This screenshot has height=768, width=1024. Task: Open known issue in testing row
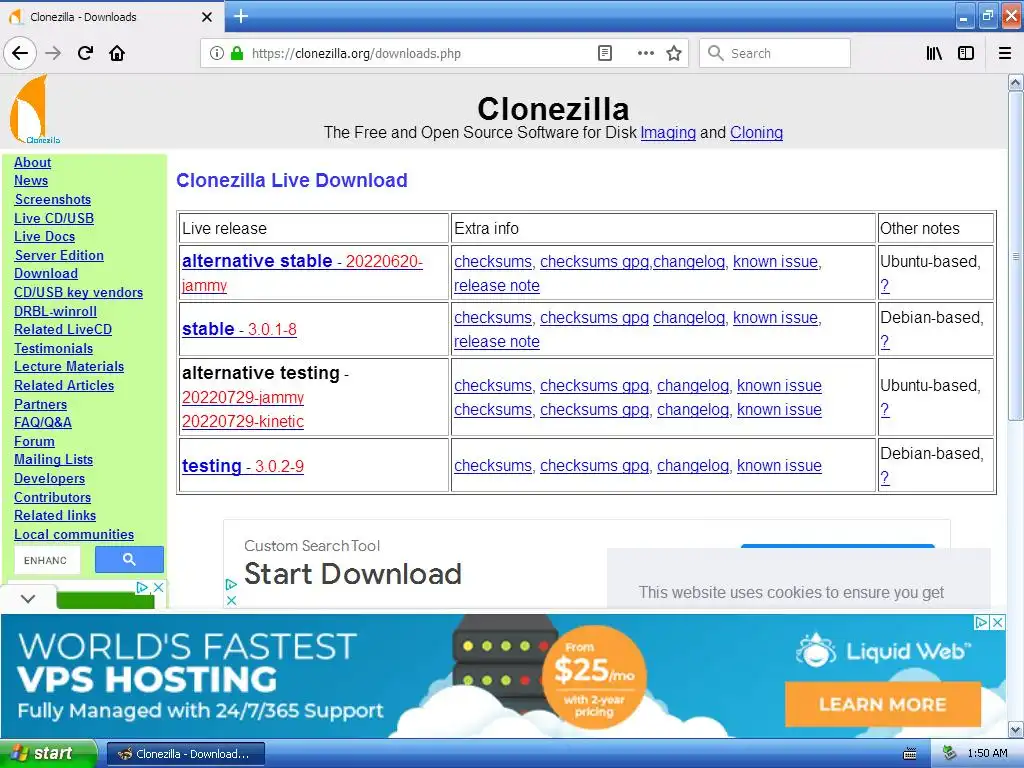pyautogui.click(x=779, y=466)
